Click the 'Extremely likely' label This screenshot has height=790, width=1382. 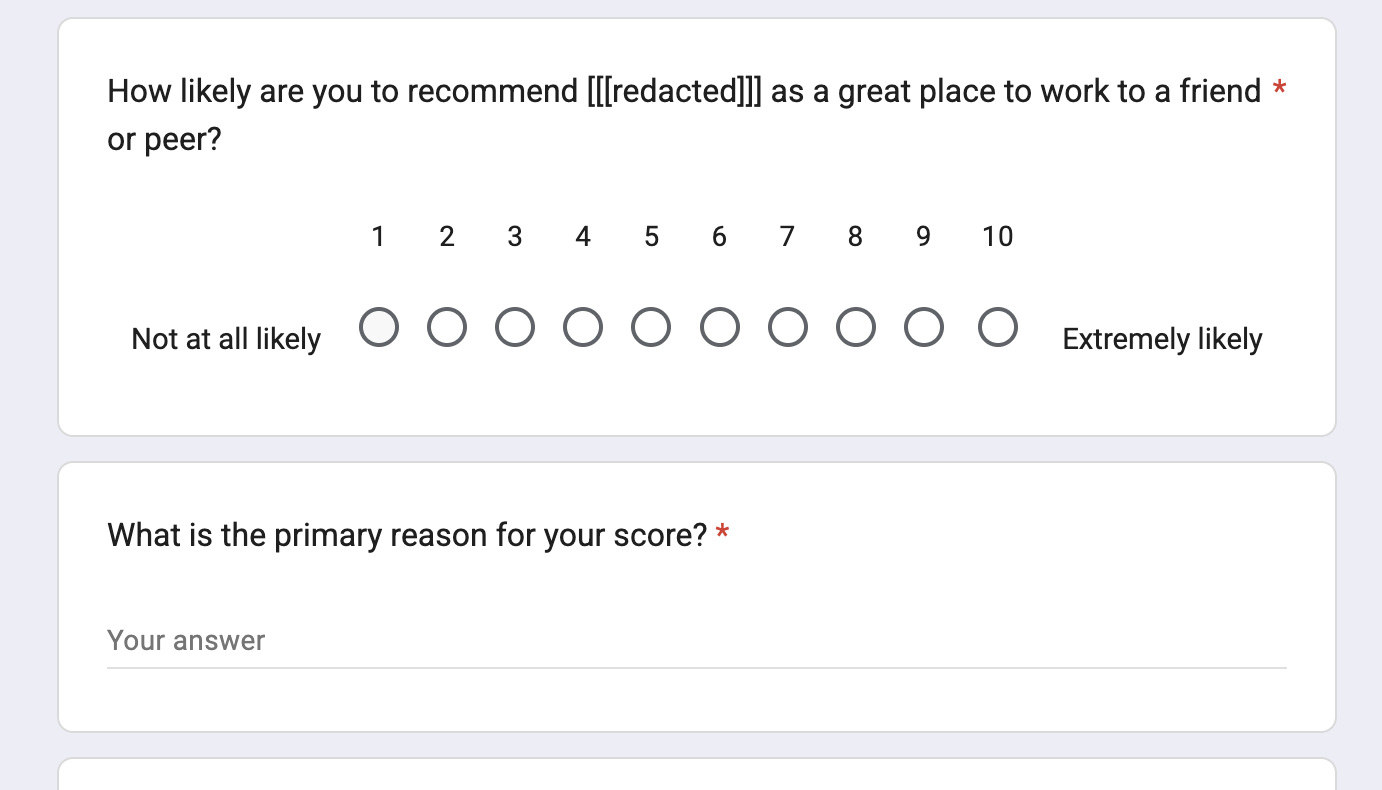[x=1162, y=339]
